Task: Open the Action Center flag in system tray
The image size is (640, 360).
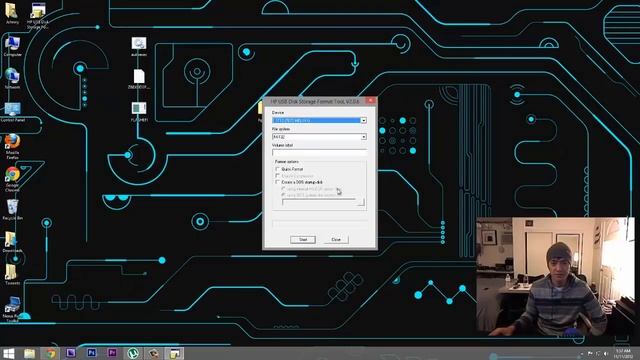Action: click(x=590, y=353)
